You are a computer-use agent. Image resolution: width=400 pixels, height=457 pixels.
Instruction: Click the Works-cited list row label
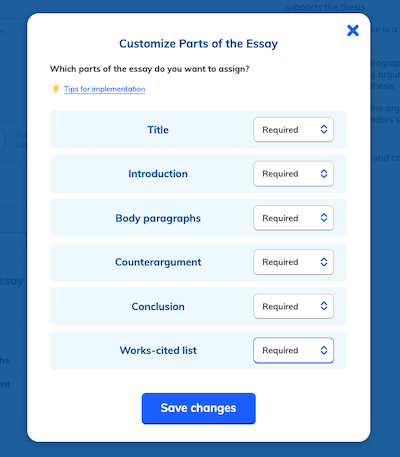[158, 350]
